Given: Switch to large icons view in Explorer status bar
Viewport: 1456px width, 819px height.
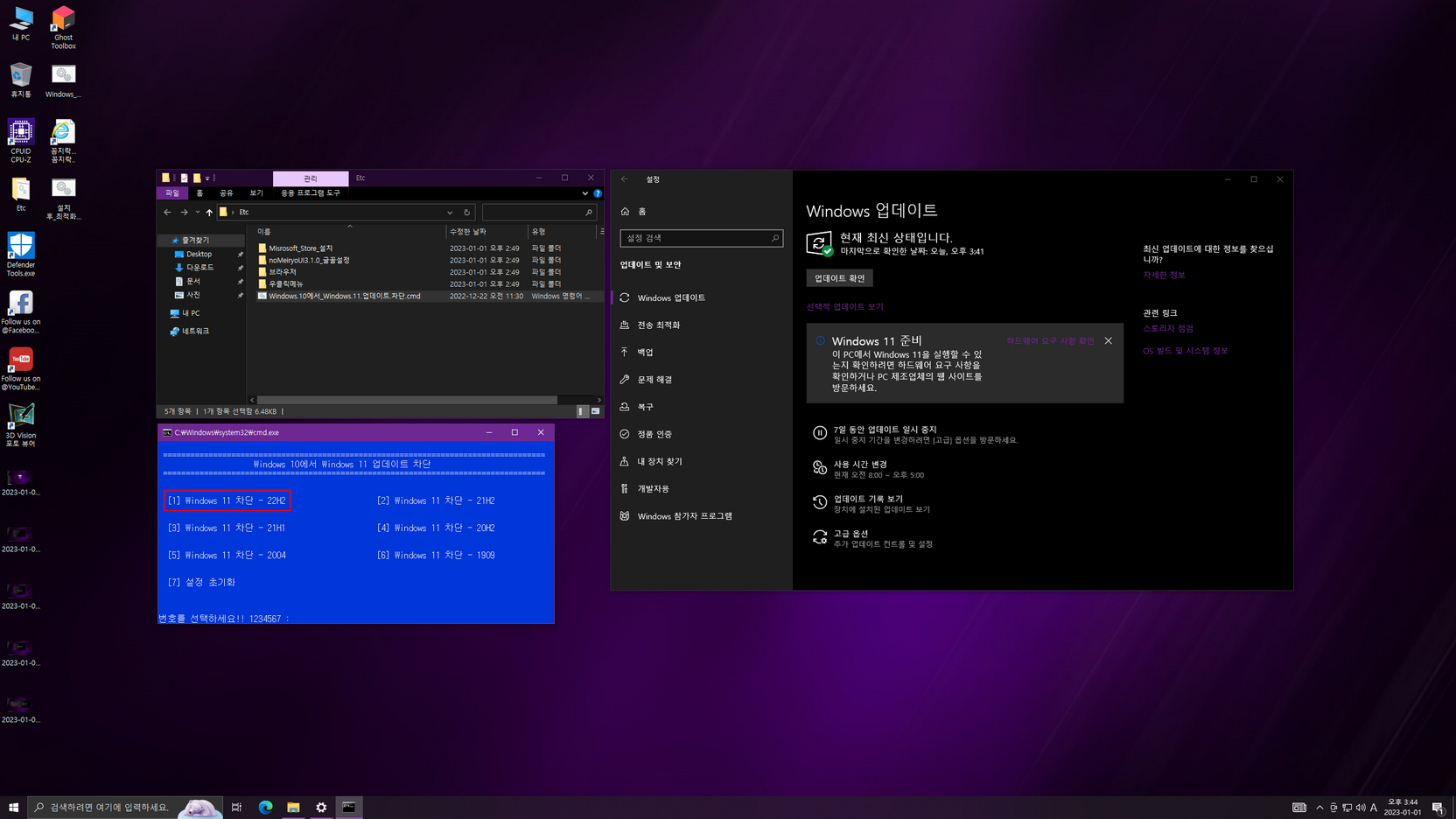Looking at the screenshot, I should coord(596,411).
